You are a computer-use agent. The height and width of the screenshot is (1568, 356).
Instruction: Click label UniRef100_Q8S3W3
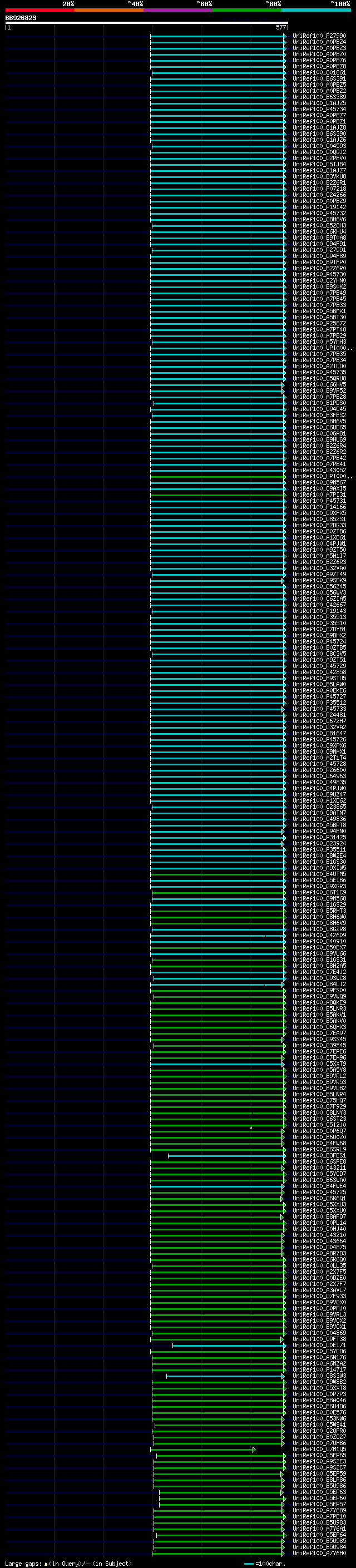319,1376
